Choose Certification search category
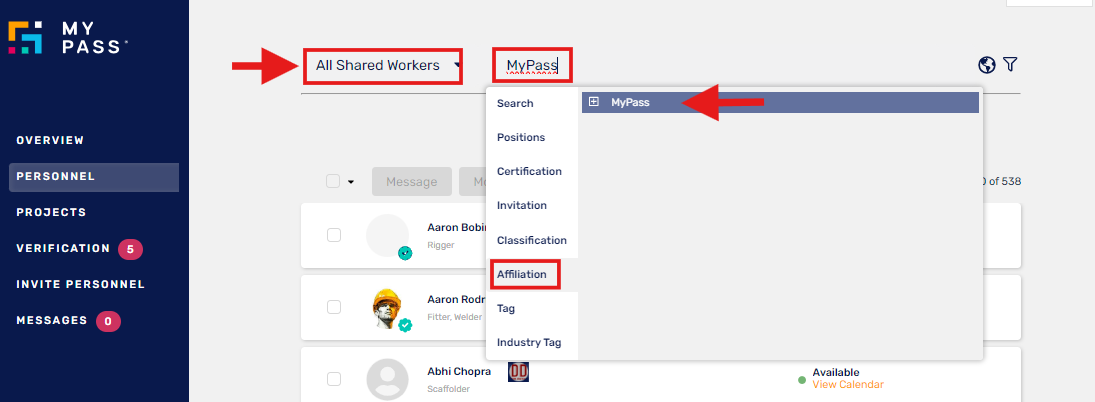Viewport: 1095px width, 402px height. coord(529,171)
